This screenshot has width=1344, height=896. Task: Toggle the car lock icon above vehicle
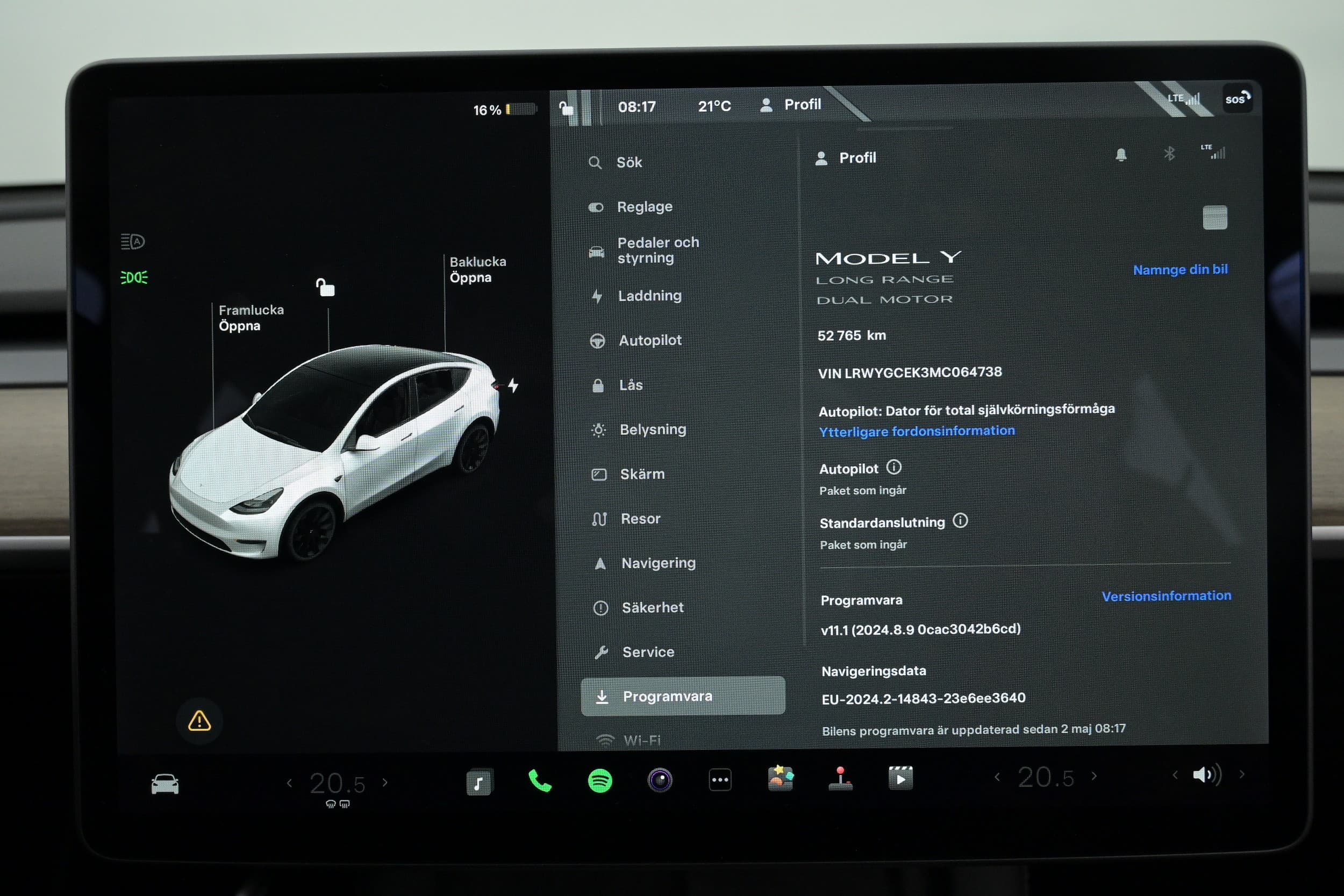(x=326, y=287)
